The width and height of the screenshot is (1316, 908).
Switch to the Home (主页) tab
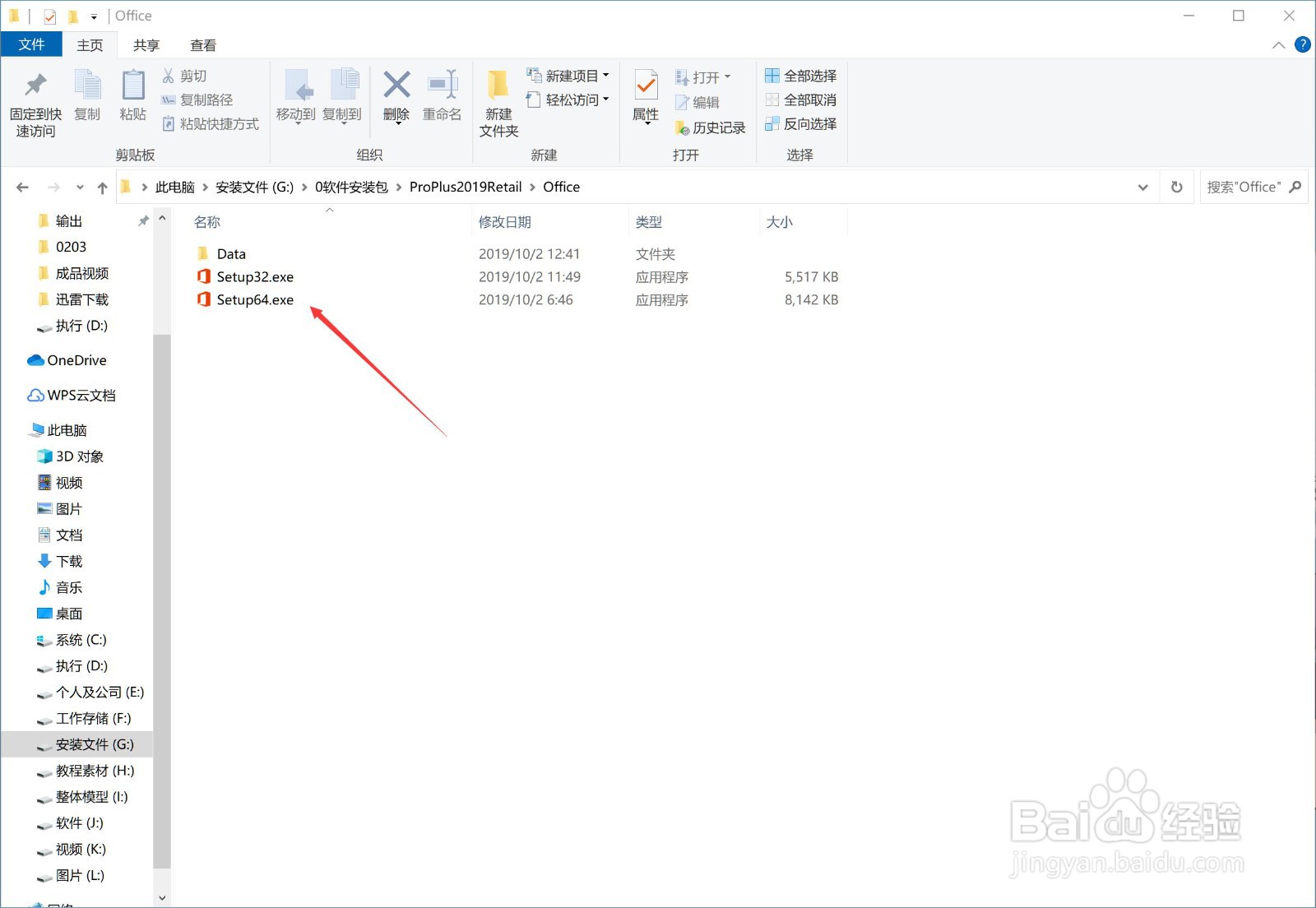pos(90,44)
